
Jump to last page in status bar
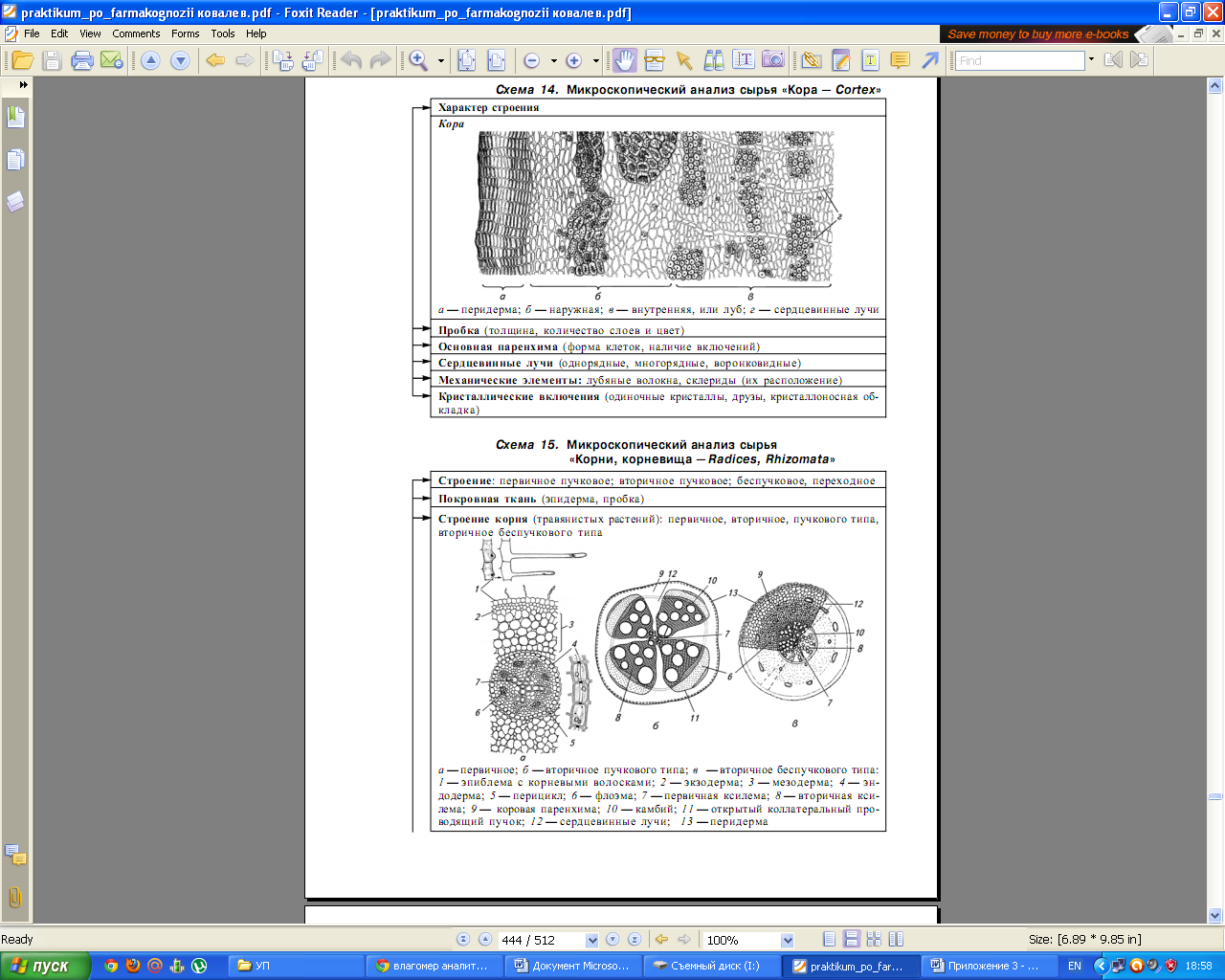634,940
